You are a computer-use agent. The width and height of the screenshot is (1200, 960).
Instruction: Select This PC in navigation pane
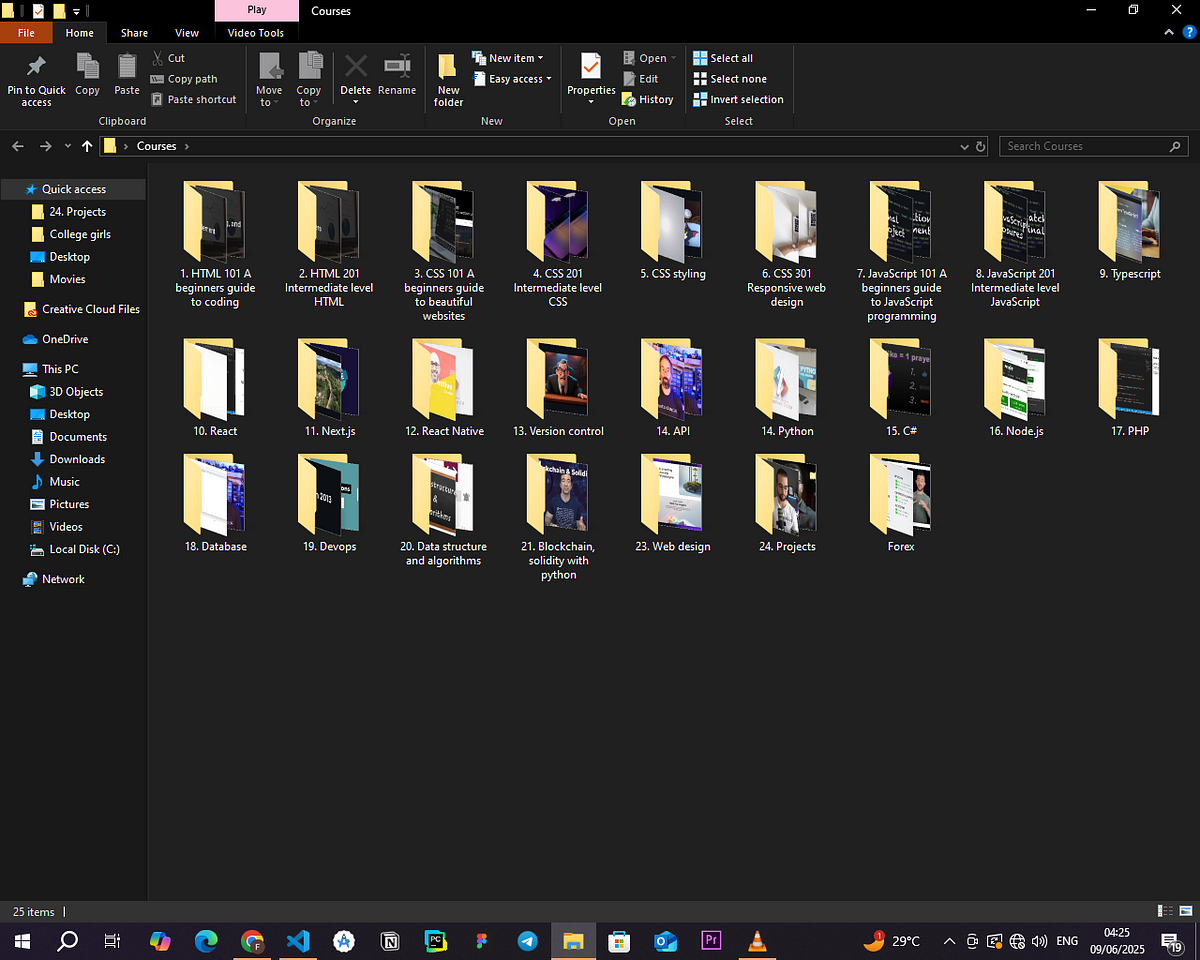[50, 369]
